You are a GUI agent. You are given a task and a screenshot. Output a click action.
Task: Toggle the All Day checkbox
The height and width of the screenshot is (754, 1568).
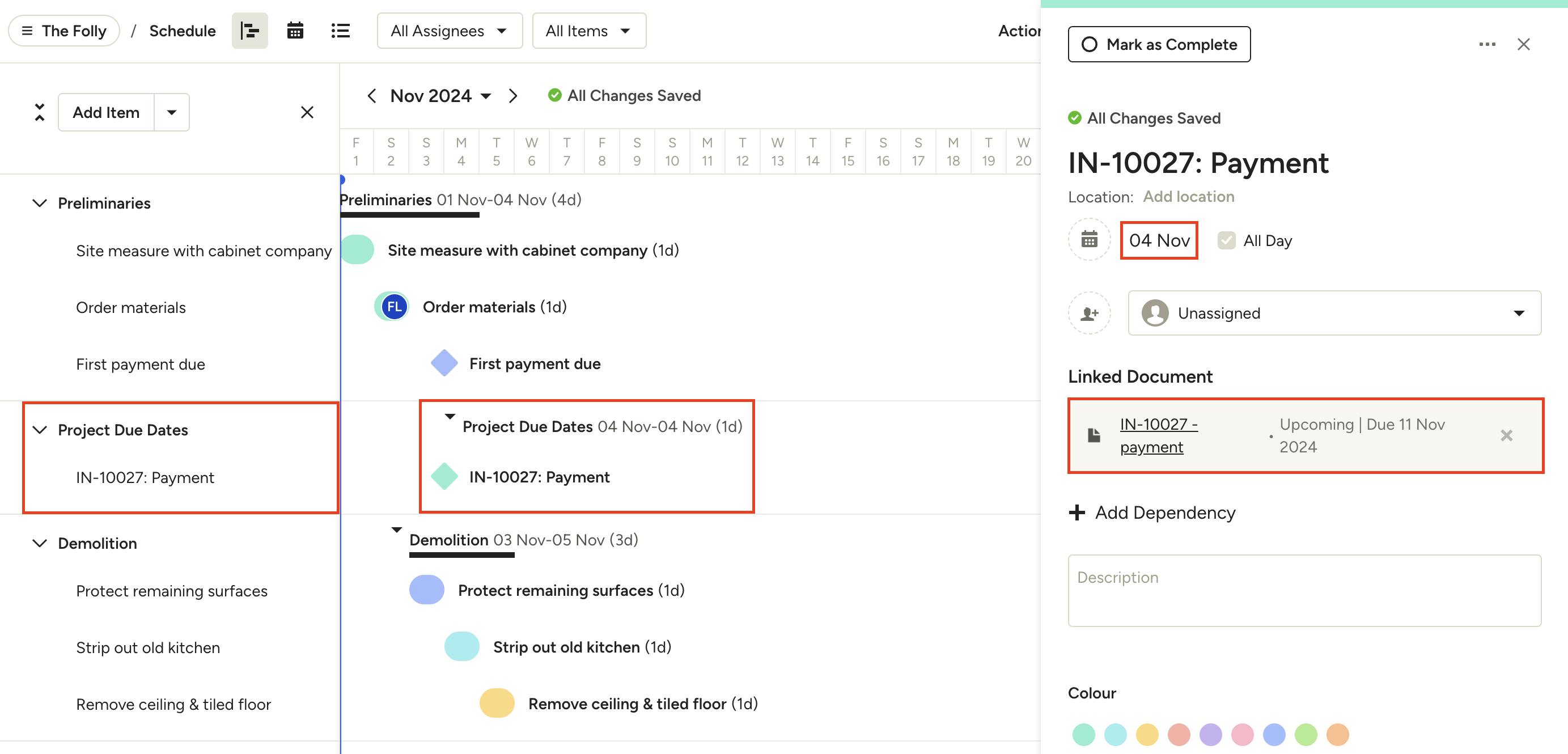click(x=1226, y=240)
